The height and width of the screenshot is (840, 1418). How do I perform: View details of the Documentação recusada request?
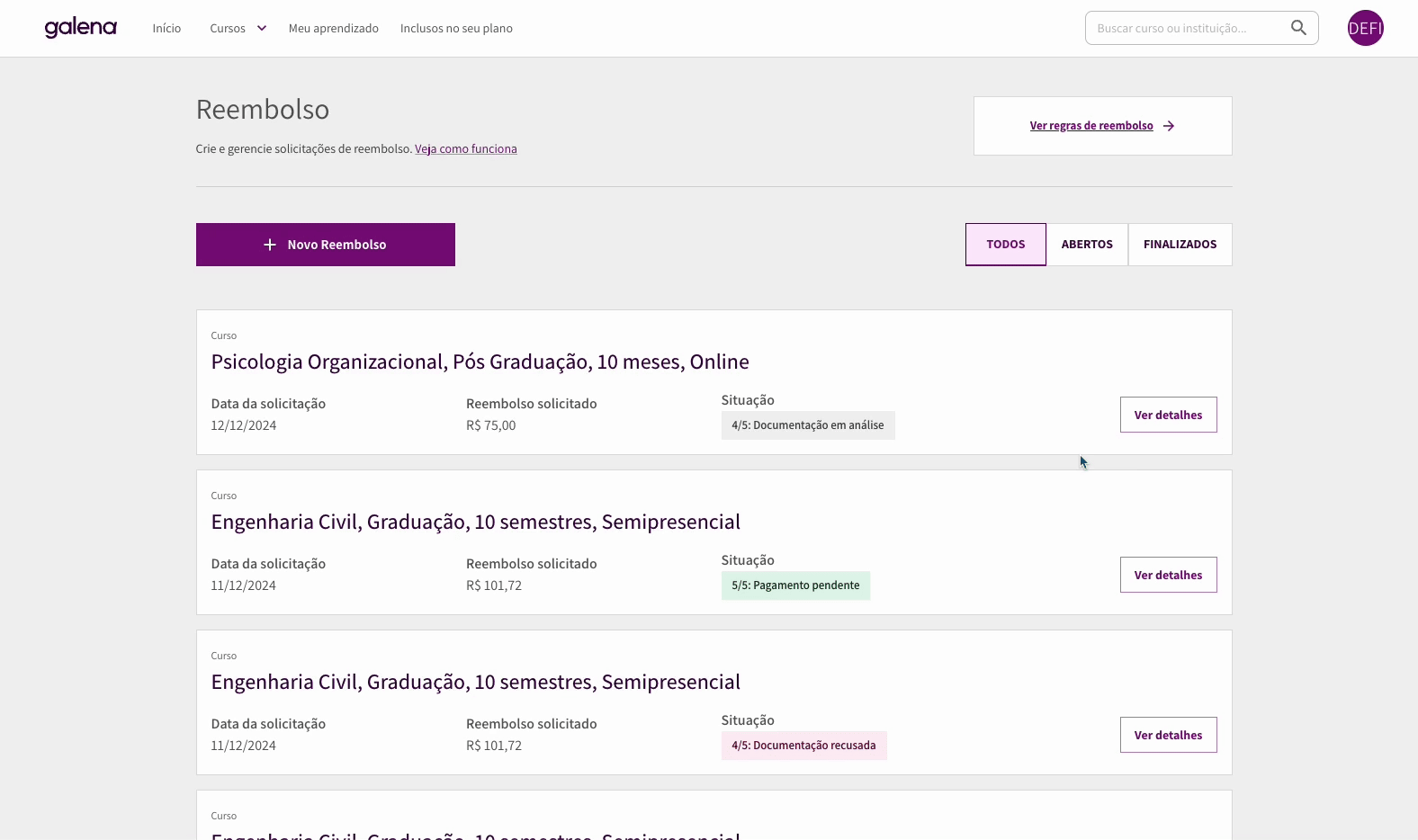click(1168, 735)
